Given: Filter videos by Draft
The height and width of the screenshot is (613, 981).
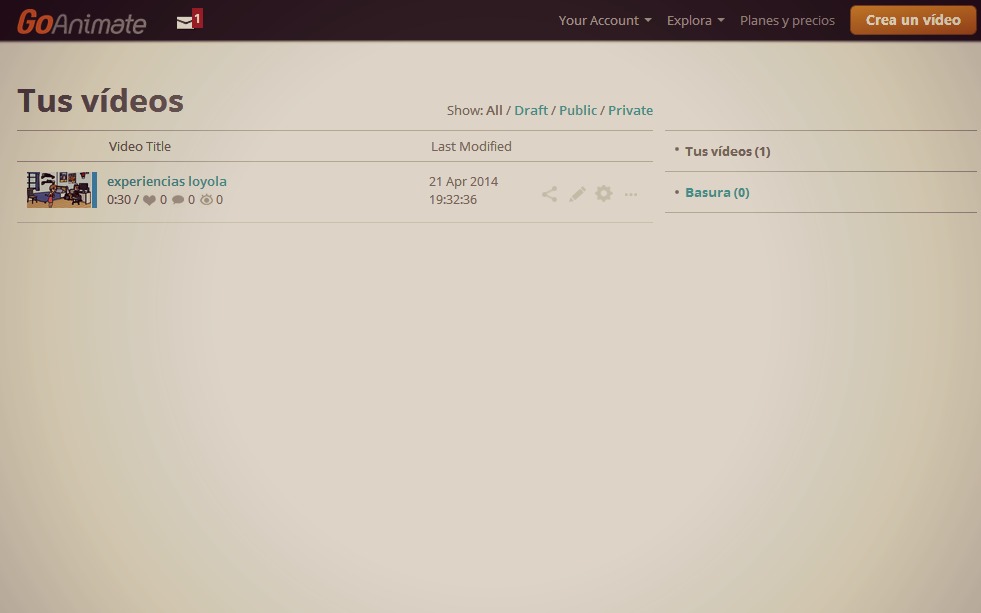Looking at the screenshot, I should pos(531,110).
